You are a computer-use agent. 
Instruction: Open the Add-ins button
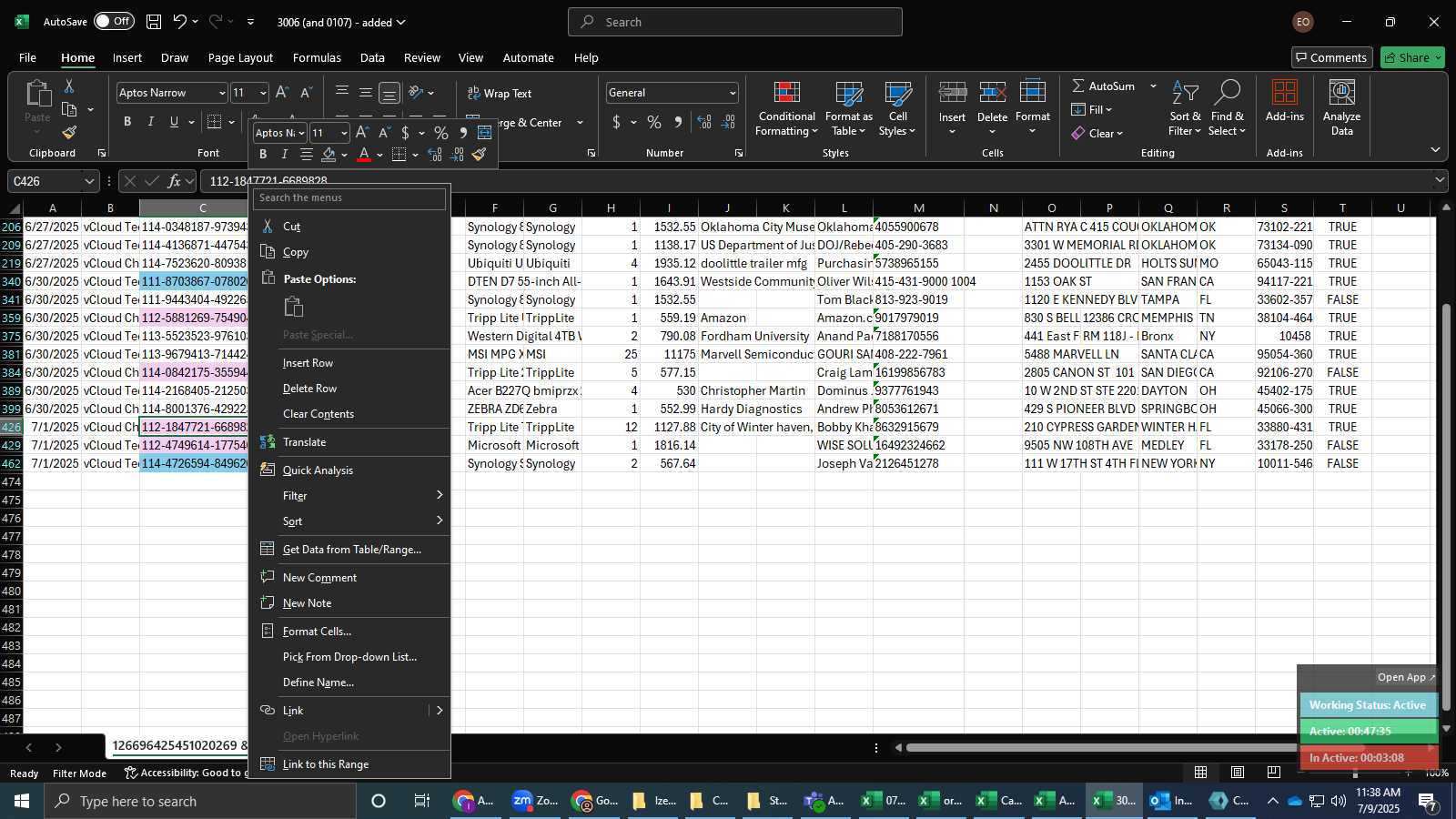coord(1284,101)
